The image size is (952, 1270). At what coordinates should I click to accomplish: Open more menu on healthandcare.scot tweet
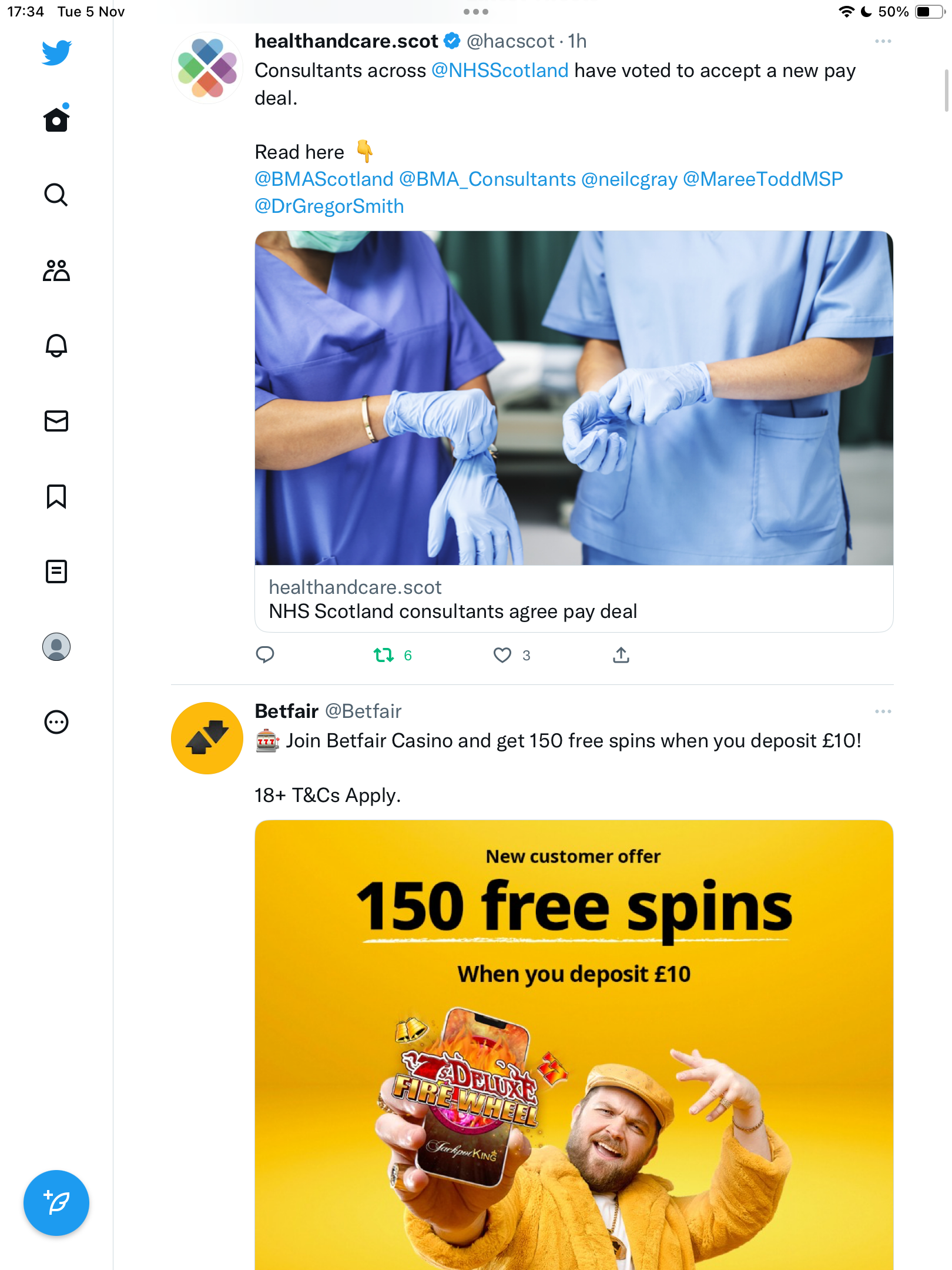[883, 41]
